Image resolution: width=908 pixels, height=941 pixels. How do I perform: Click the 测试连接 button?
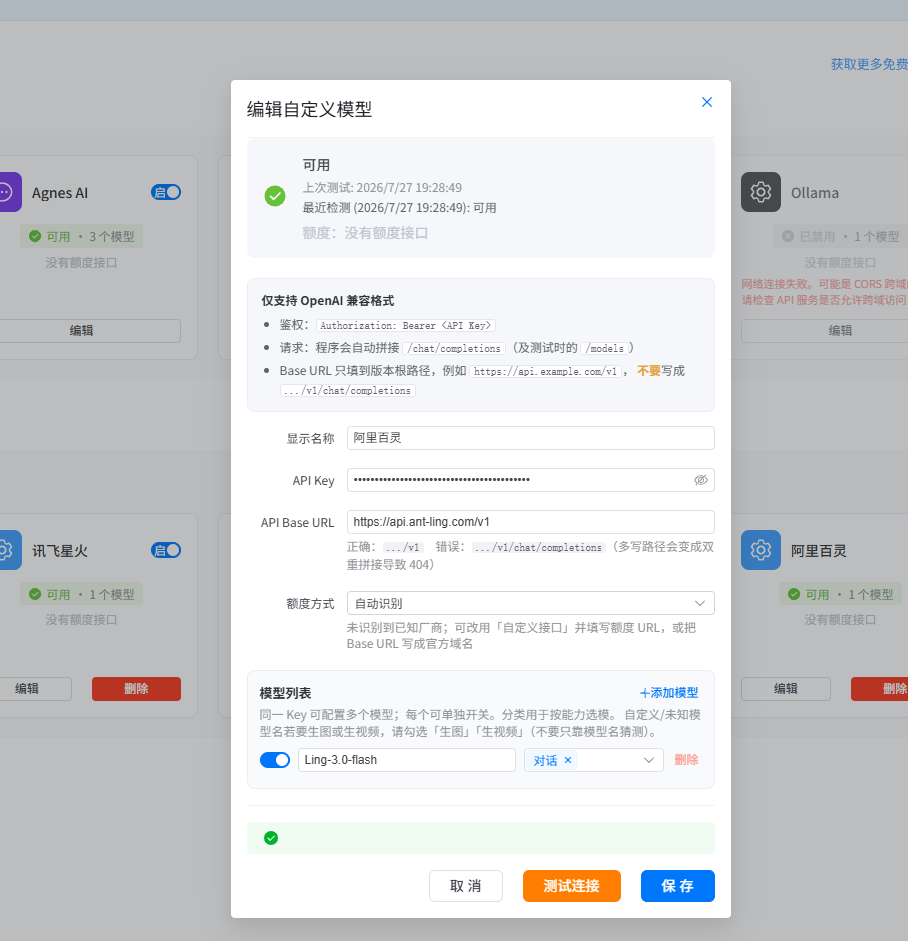571,886
